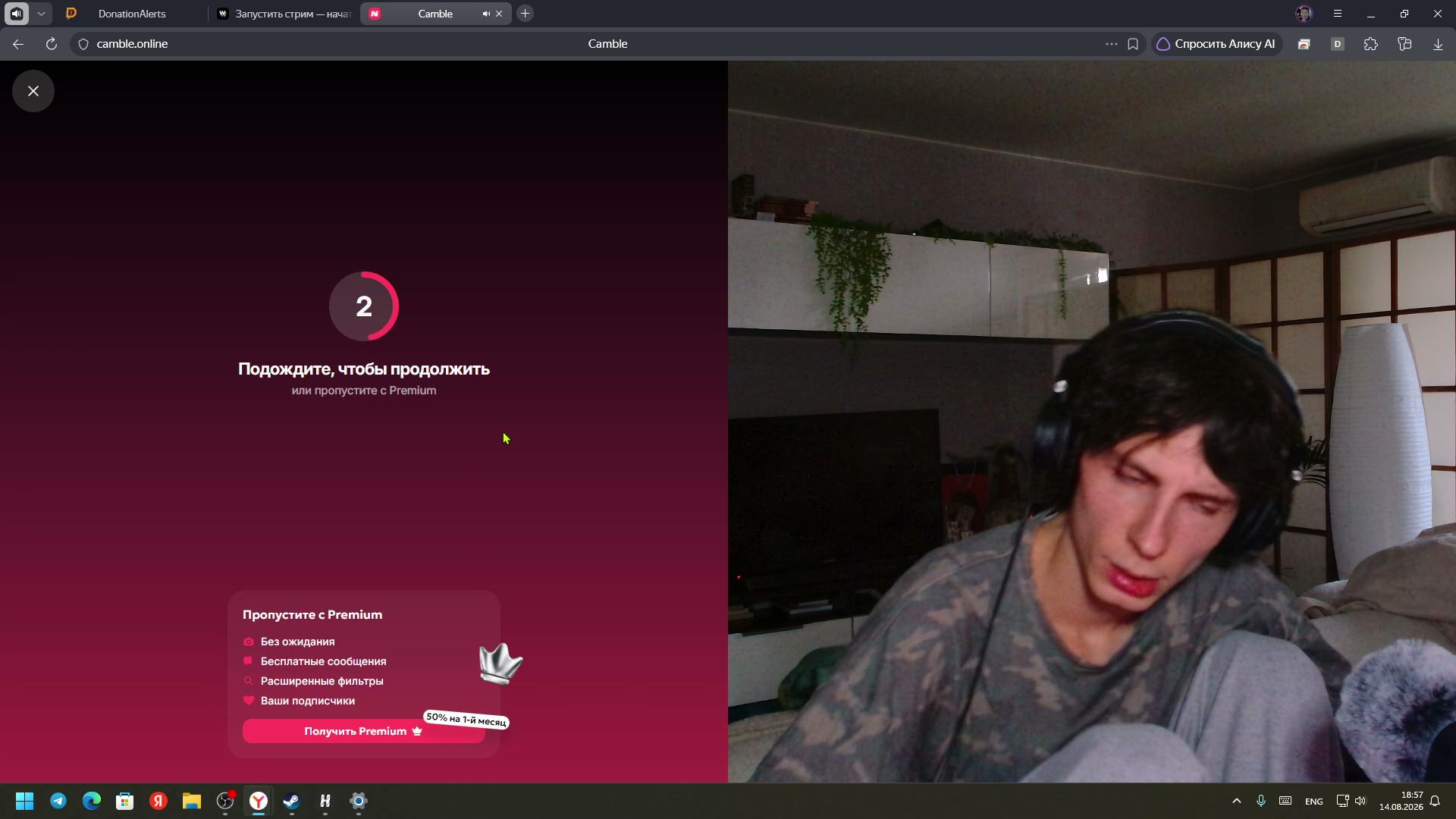Viewport: 1456px width, 819px height.
Task: Click the "Подождите, чтобы продолжить" heading
Action: click(364, 369)
